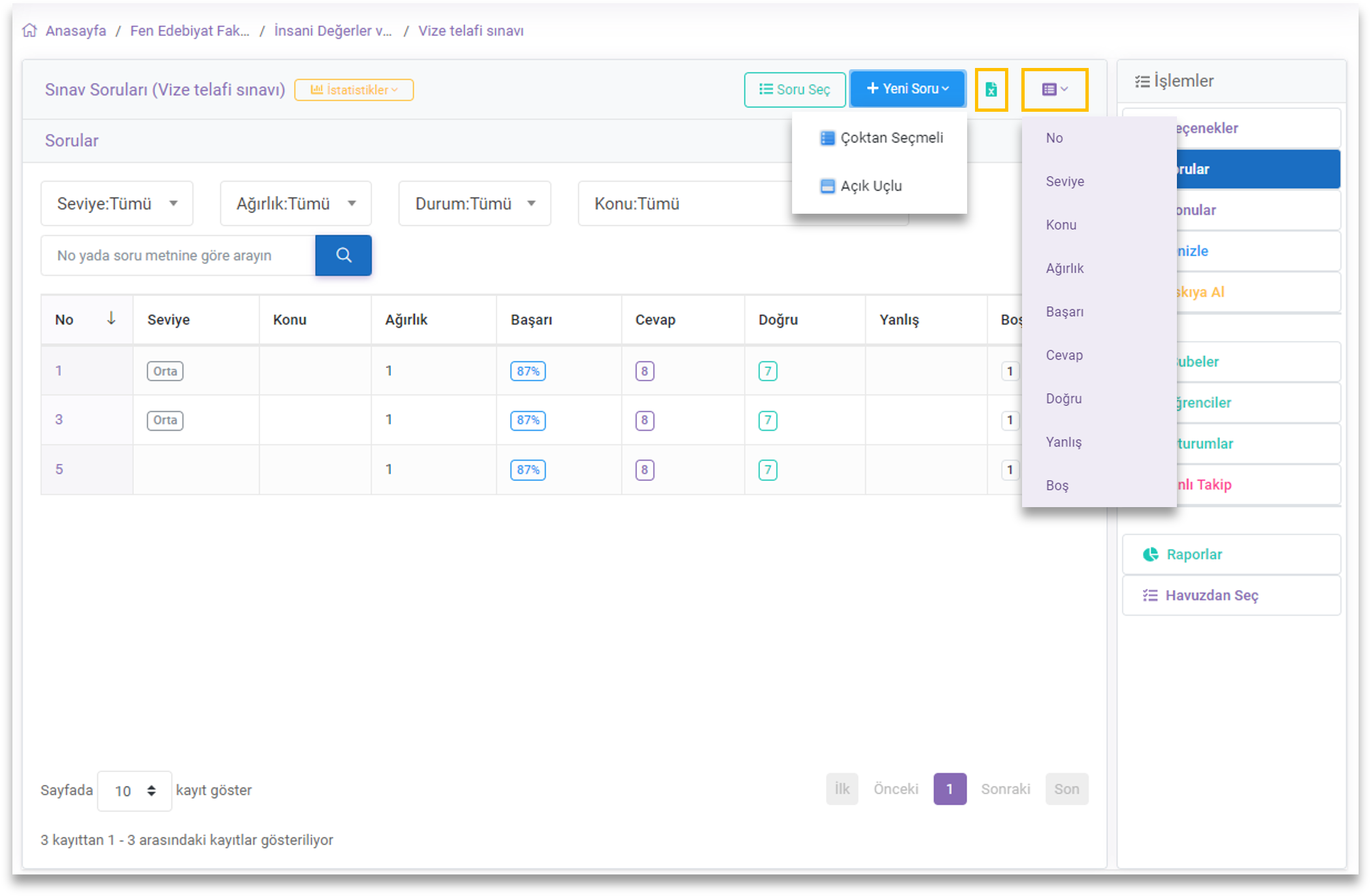Viewport: 1371px width, 896px height.
Task: Click sort arrow in No column
Action: click(x=111, y=318)
